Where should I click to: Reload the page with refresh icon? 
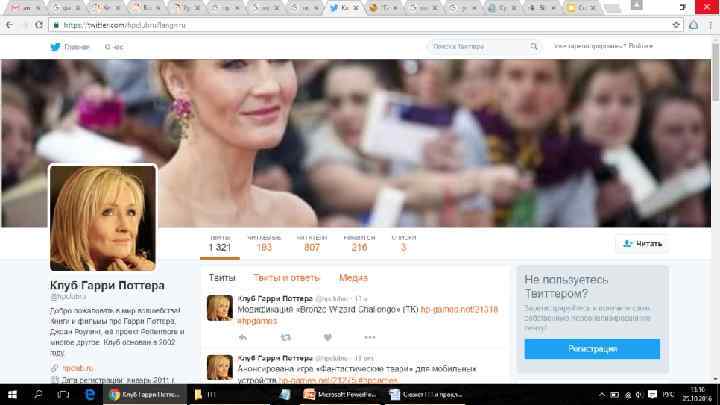click(39, 25)
